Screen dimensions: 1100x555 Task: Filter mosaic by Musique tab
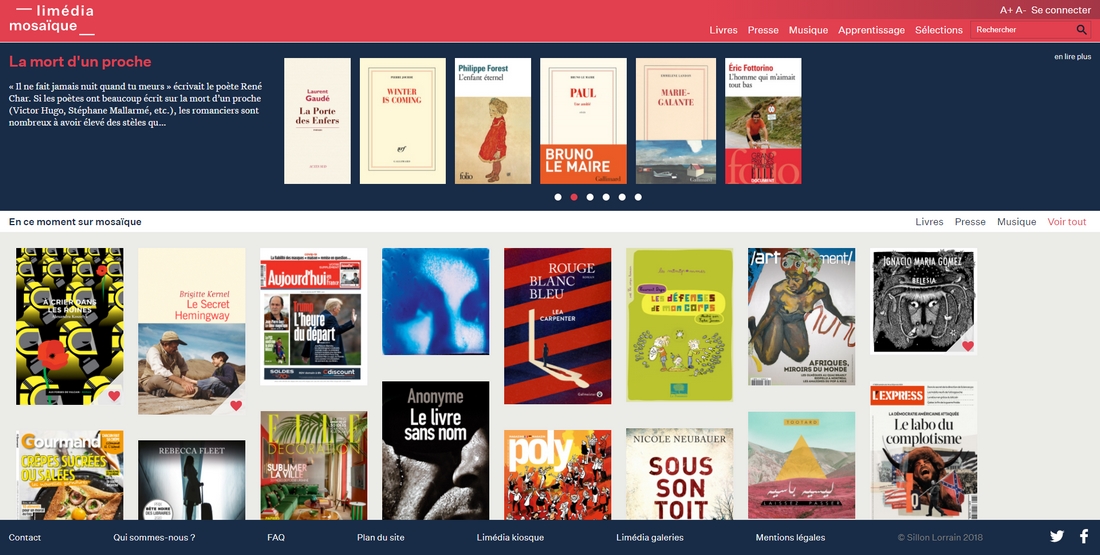(1017, 222)
